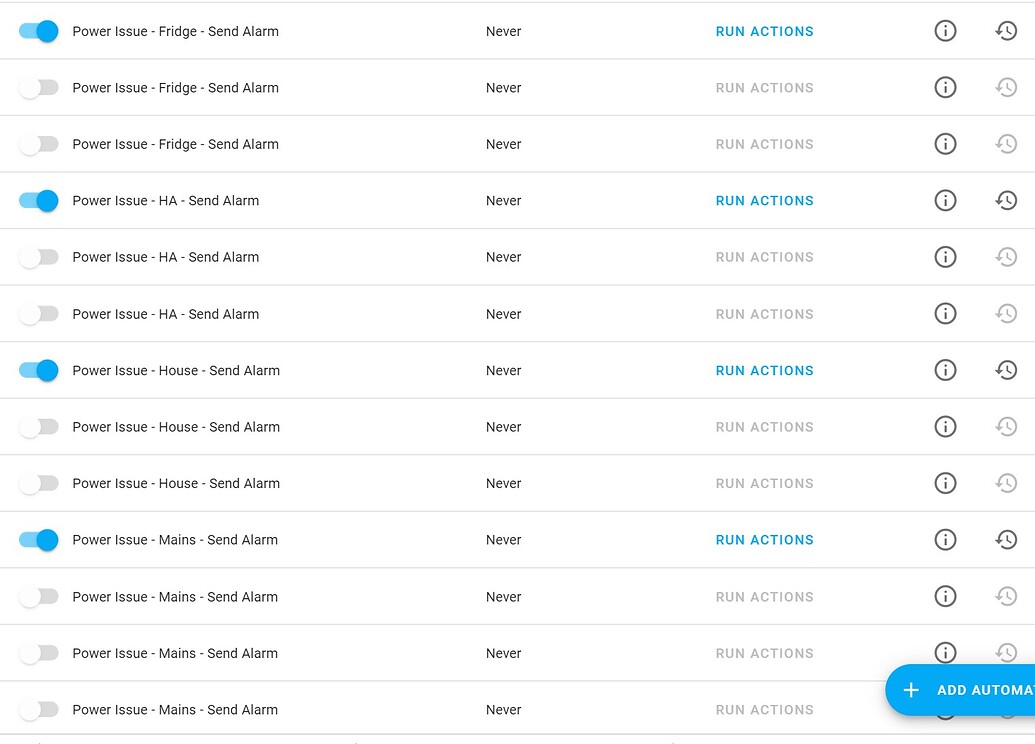This screenshot has width=1035, height=744.
Task: Run actions for the enabled Power Issue - Mains automation
Action: pyautogui.click(x=765, y=539)
